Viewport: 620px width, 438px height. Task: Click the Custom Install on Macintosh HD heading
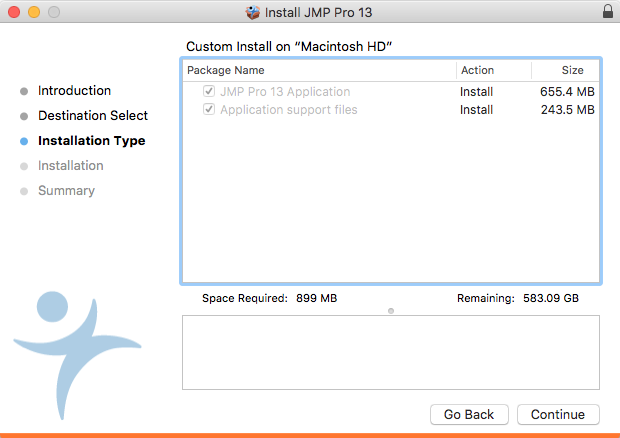[x=289, y=47]
